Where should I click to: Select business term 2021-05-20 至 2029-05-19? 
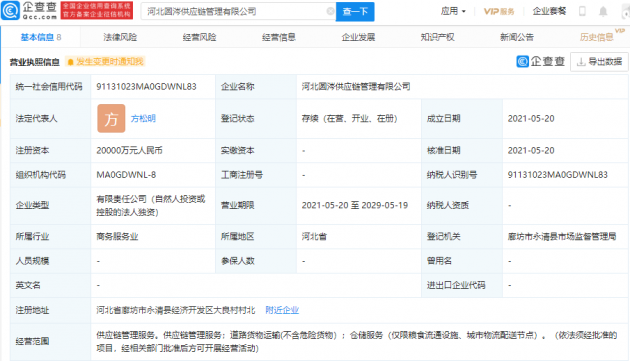point(354,205)
